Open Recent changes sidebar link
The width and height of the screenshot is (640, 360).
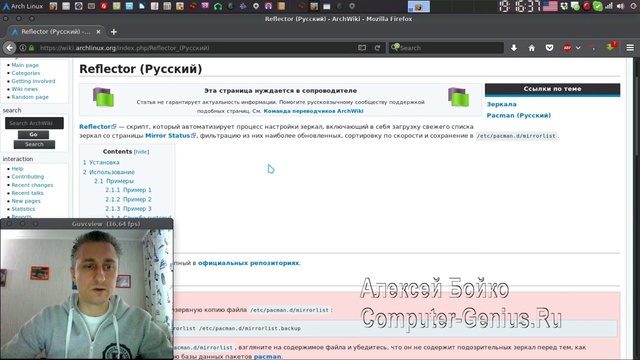[32, 185]
